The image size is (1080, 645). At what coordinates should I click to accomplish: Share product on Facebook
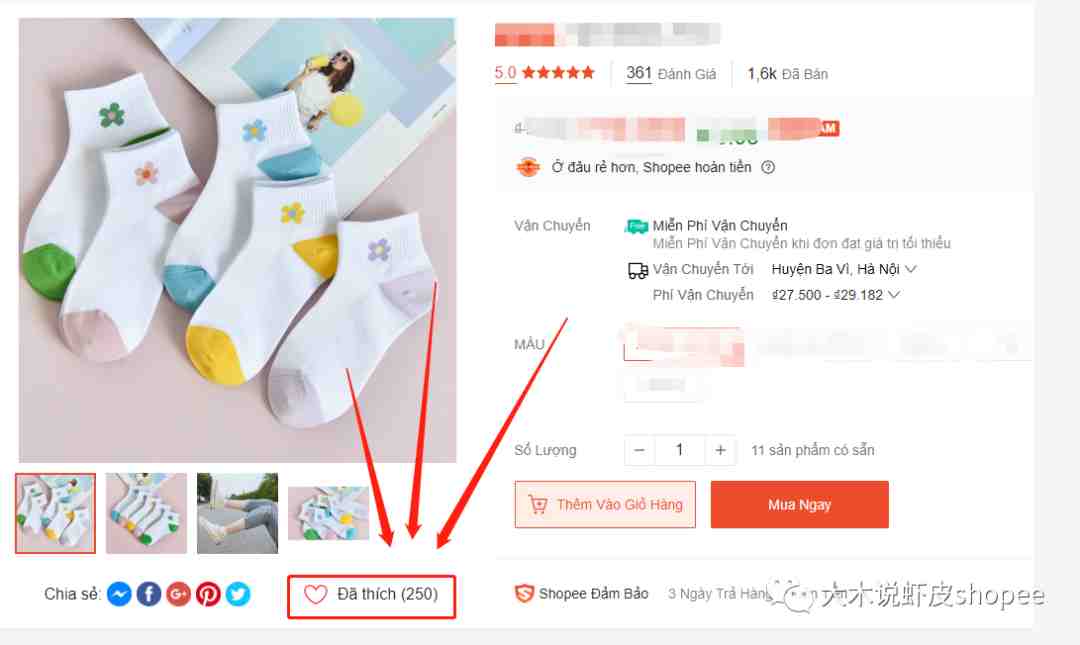149,594
